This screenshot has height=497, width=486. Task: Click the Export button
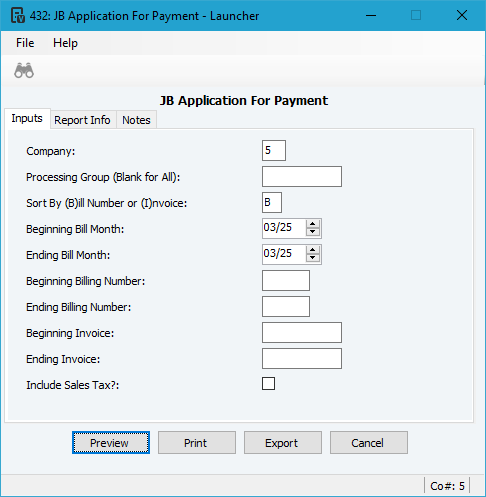point(283,443)
